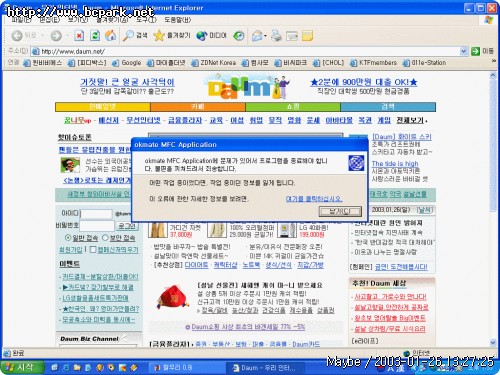This screenshot has width=500, height=375.
Task: Click the 로그인 button
Action: click(127, 226)
